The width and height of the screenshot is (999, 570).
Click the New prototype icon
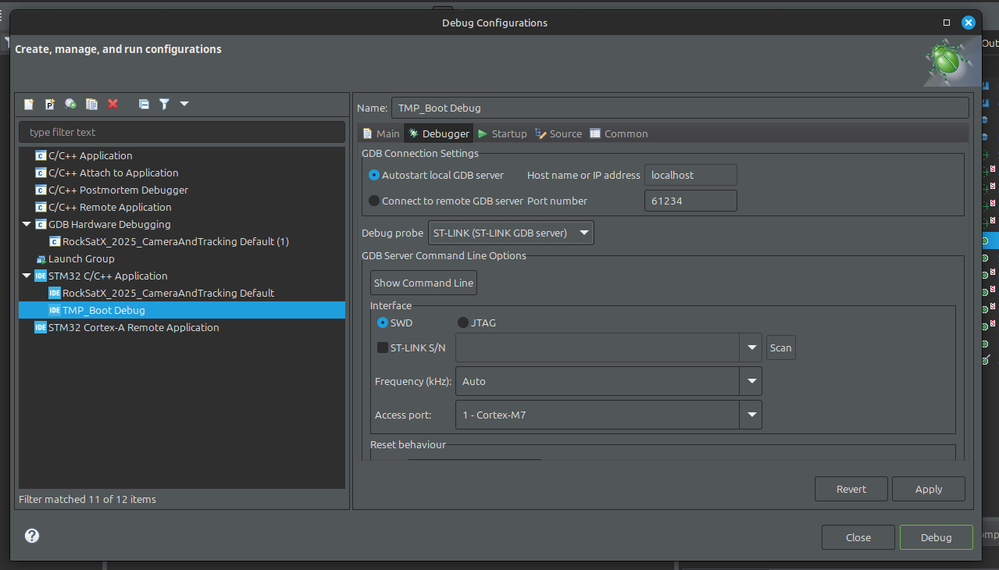pos(50,104)
